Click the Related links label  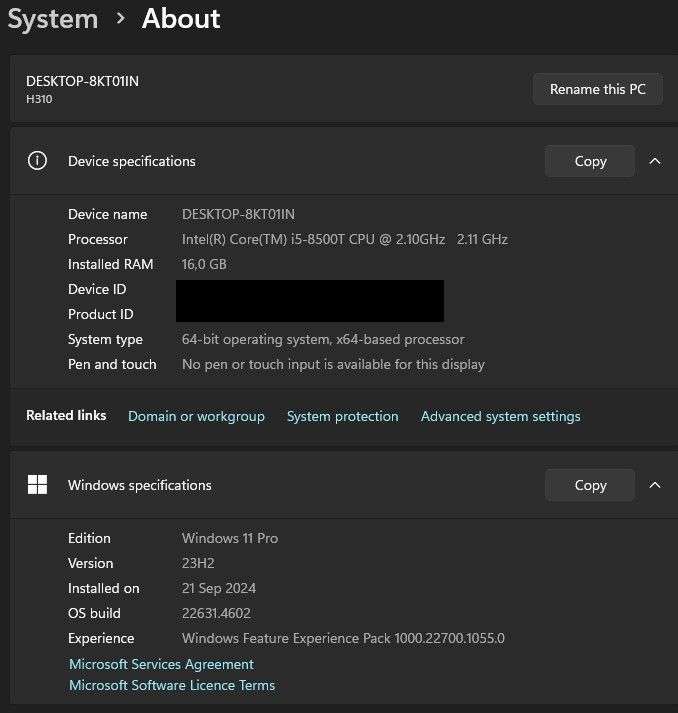point(66,415)
